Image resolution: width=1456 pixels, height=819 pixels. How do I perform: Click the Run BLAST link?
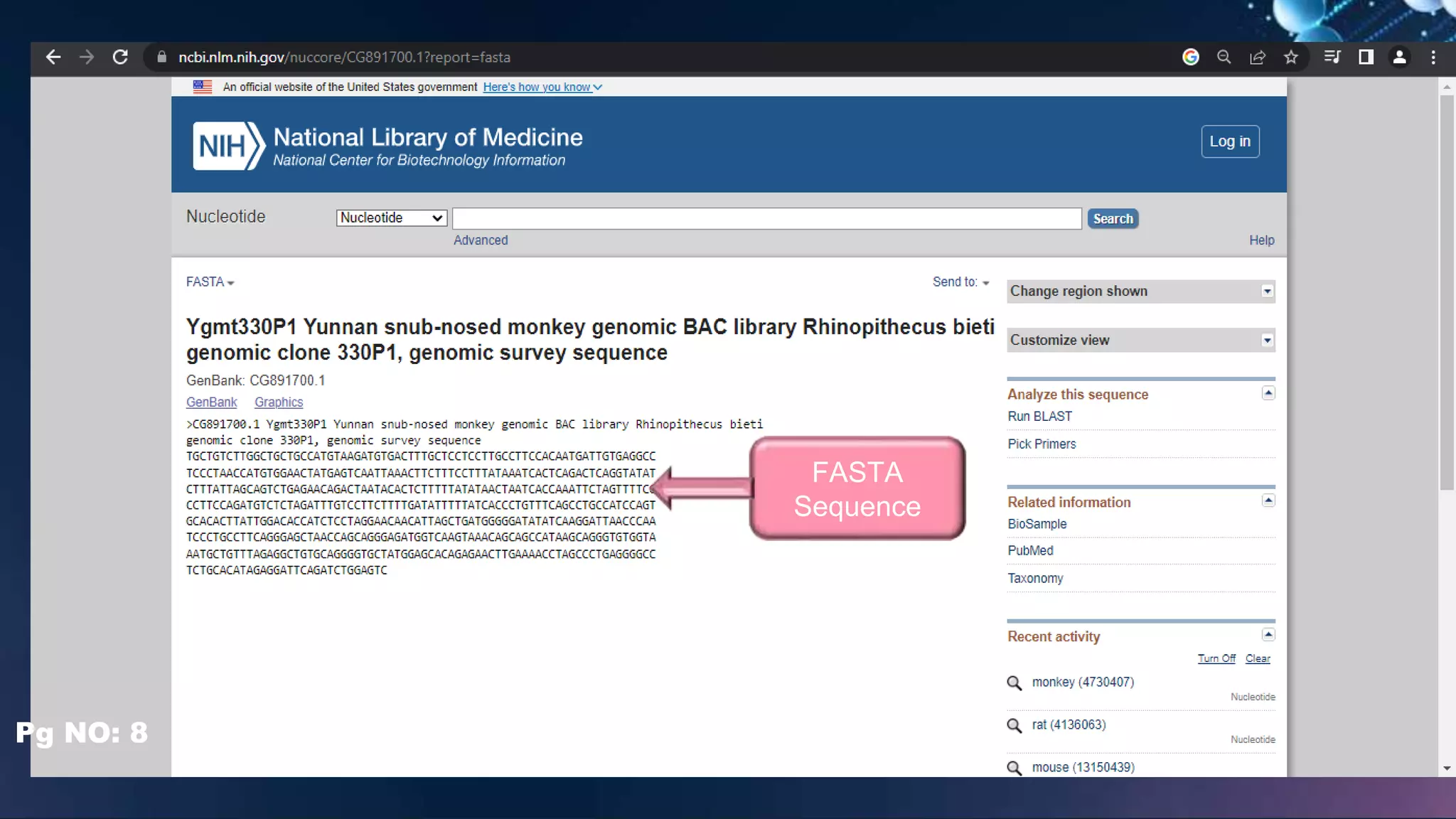pyautogui.click(x=1039, y=417)
